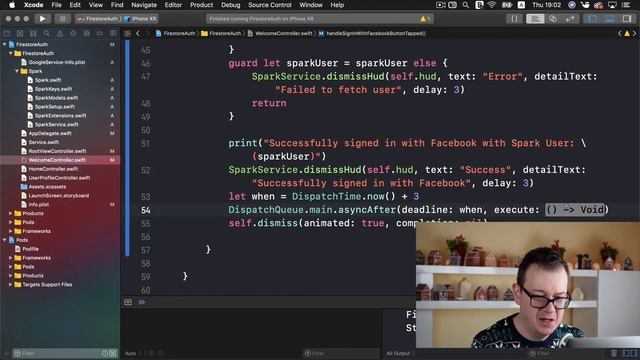Open the Report navigator icon
This screenshot has width=640, height=360.
tap(113, 33)
